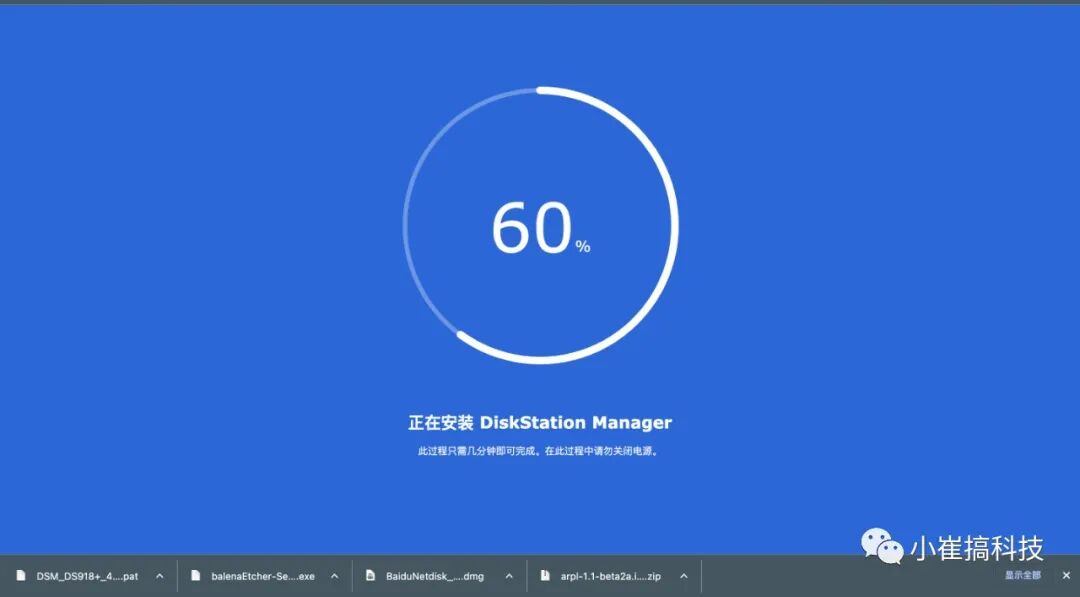The image size is (1080, 597).
Task: Open the DSM_DS918+_4....pat download
Action: pyautogui.click(x=87, y=576)
